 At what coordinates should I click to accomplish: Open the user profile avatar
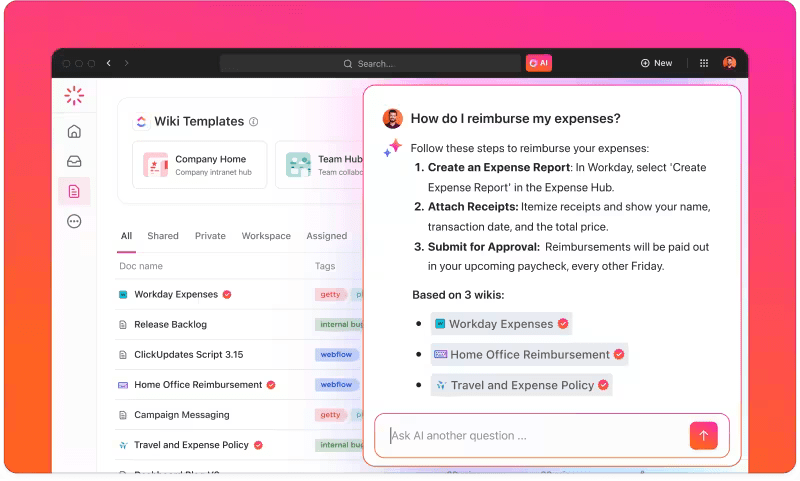coord(730,63)
